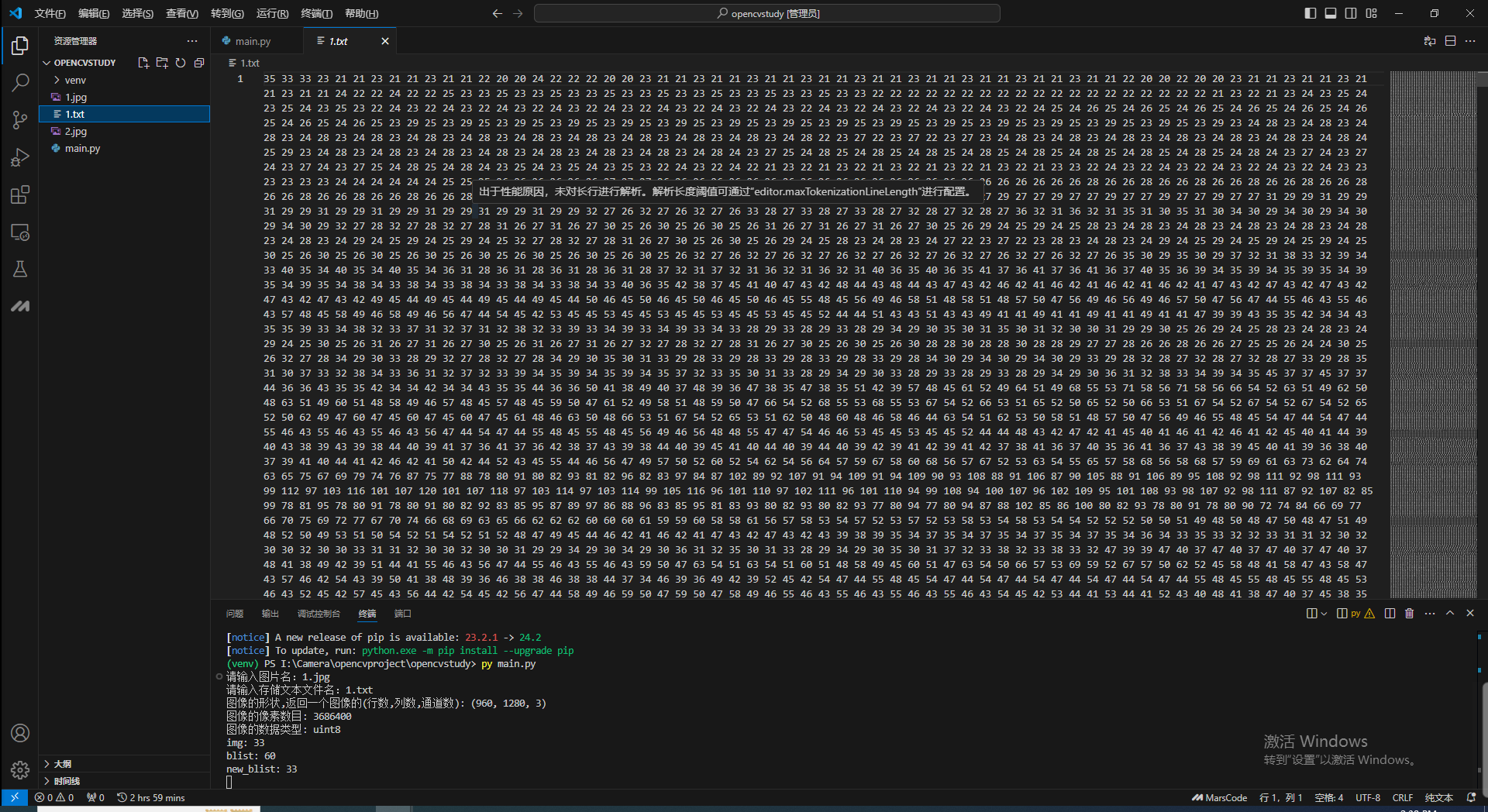Open the Explorer view in the activity bar
Screen dimensions: 1488x812
point(20,46)
